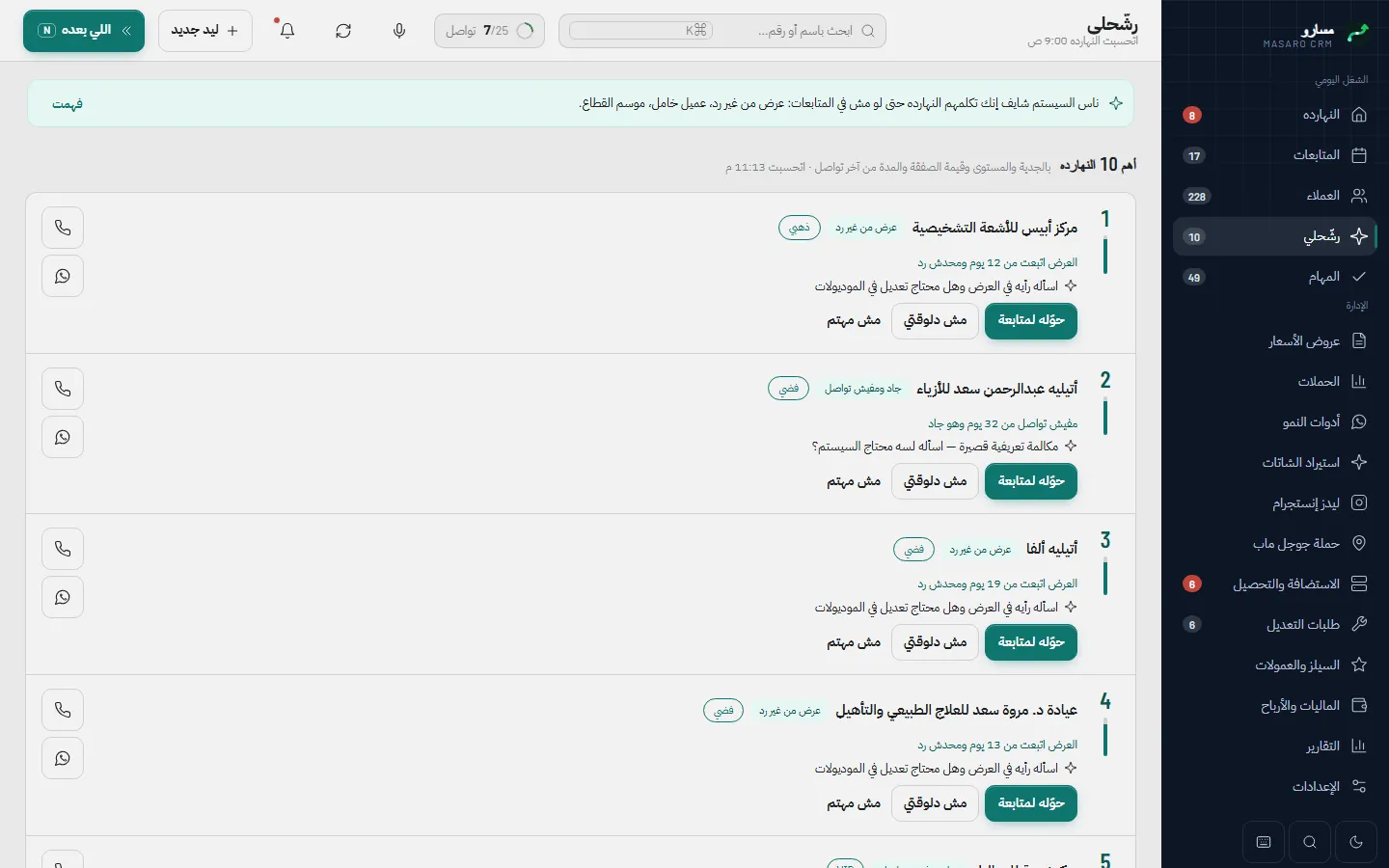Add a new lead with ليد جديد

pos(205,31)
